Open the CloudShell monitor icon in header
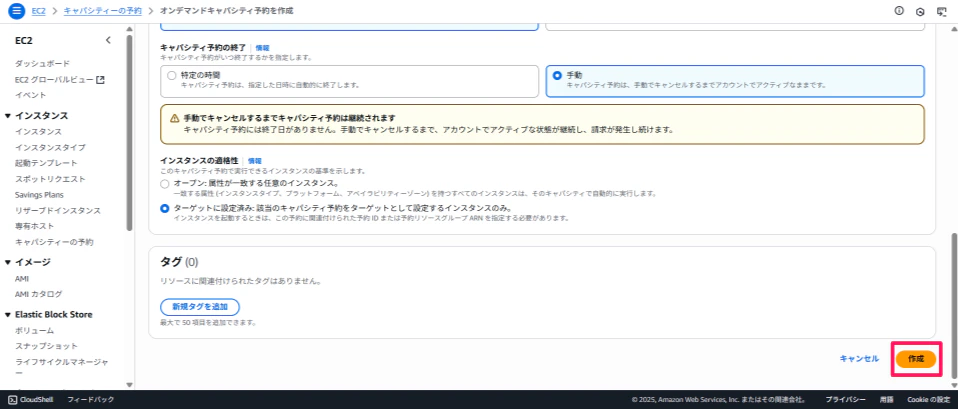 tap(941, 12)
